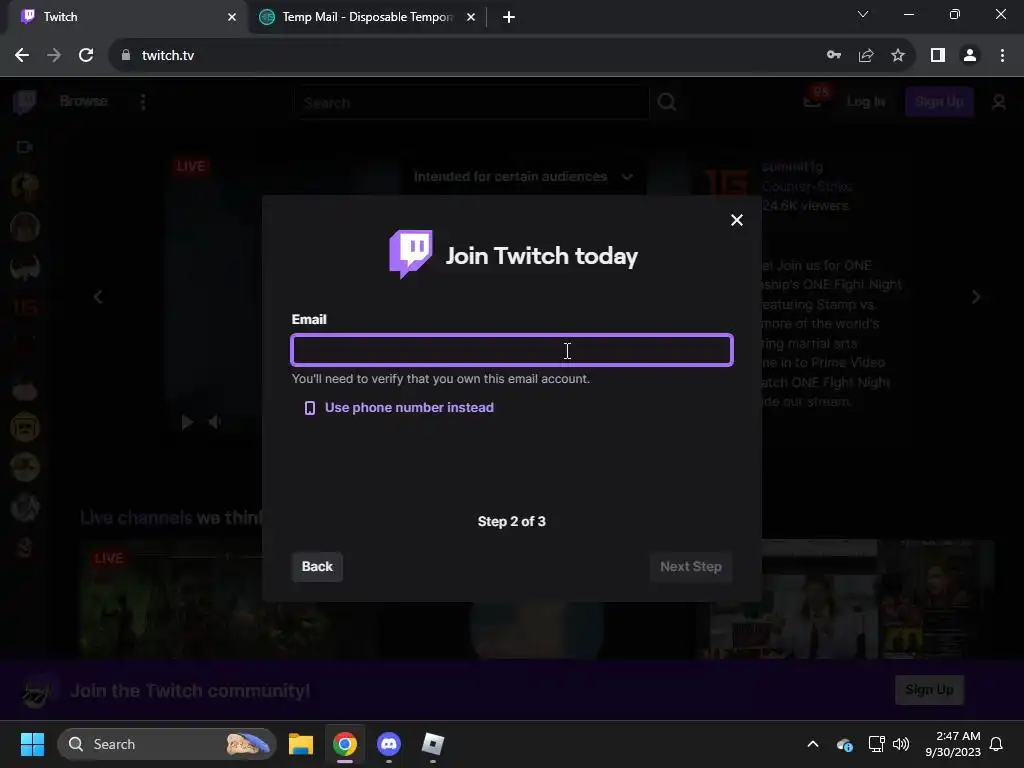This screenshot has width=1024, height=768.
Task: Switch to the Temp Mail tab
Action: pyautogui.click(x=366, y=17)
